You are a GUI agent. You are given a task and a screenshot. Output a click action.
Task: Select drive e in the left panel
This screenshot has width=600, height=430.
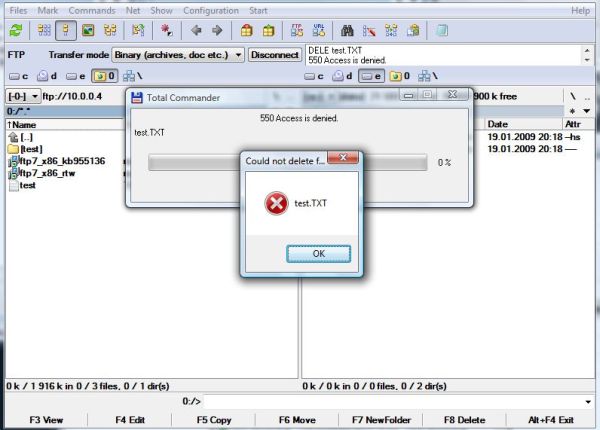pyautogui.click(x=75, y=76)
